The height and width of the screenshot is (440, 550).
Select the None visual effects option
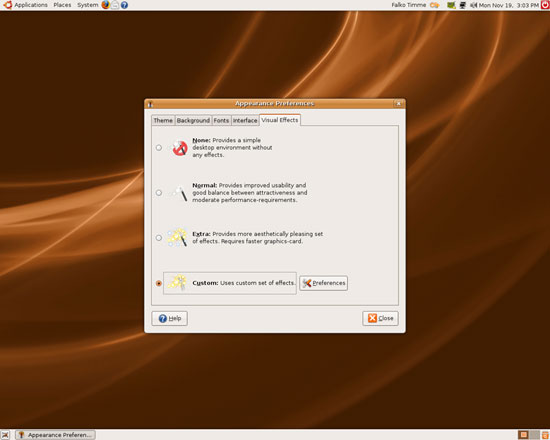point(159,148)
